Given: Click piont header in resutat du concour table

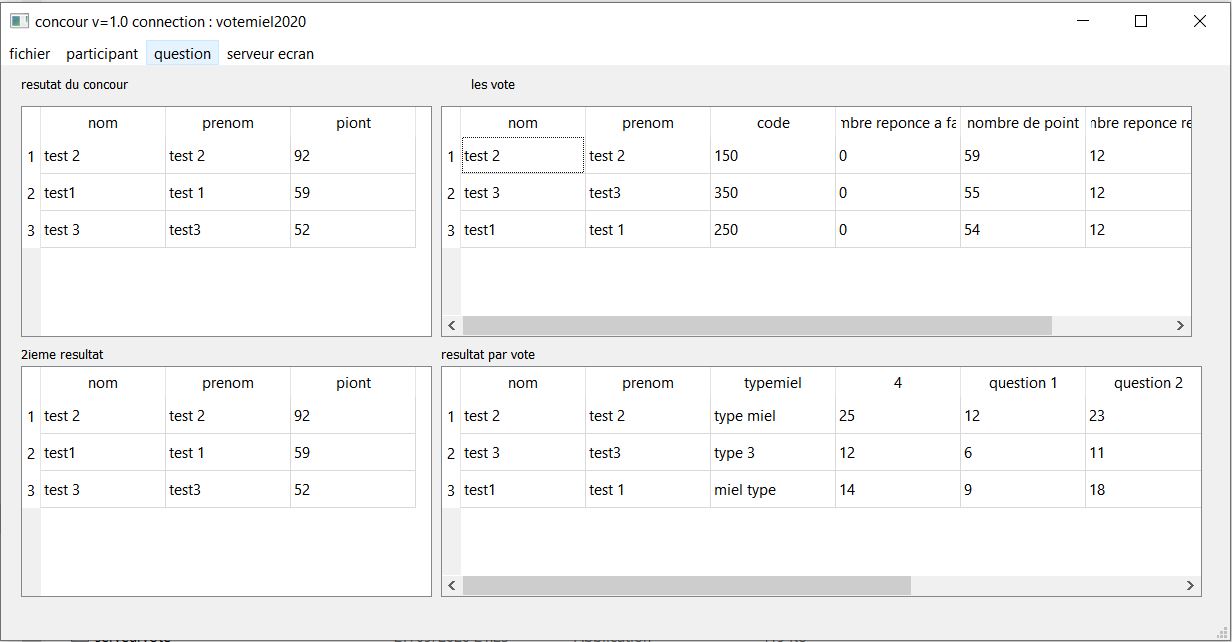Looking at the screenshot, I should (x=353, y=123).
